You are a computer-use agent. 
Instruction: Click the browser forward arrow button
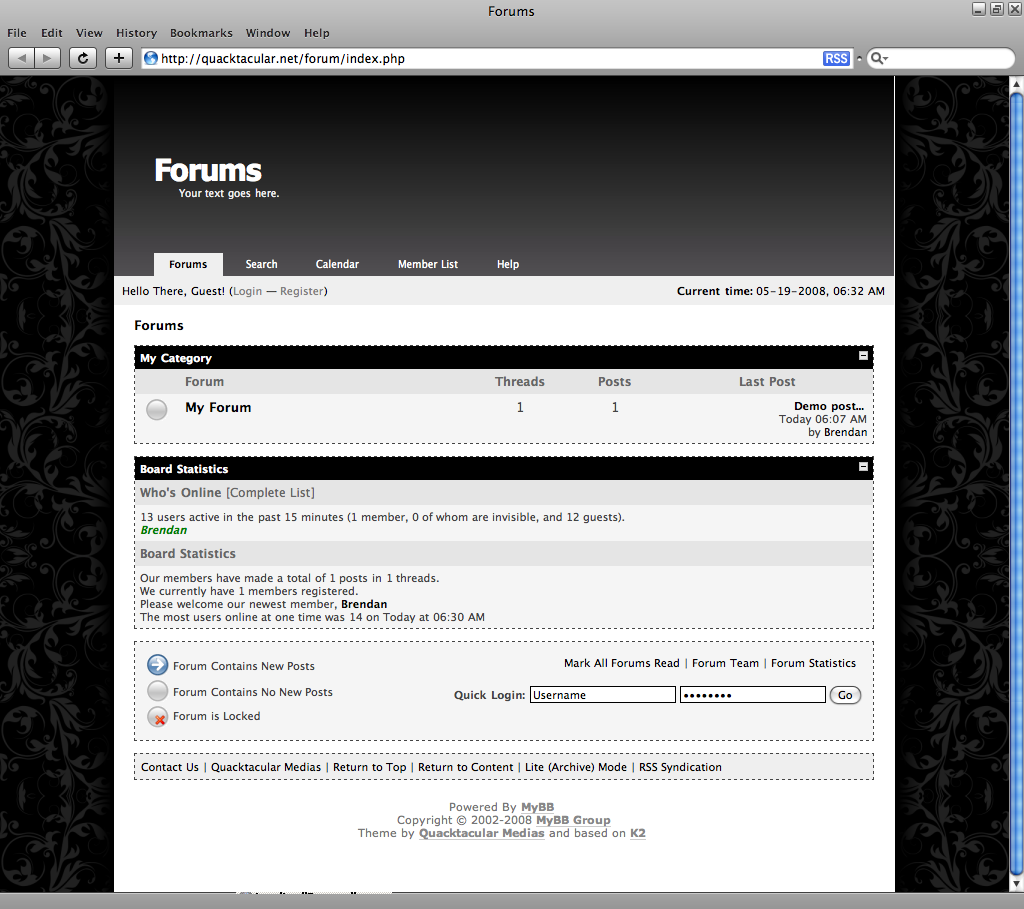point(47,58)
